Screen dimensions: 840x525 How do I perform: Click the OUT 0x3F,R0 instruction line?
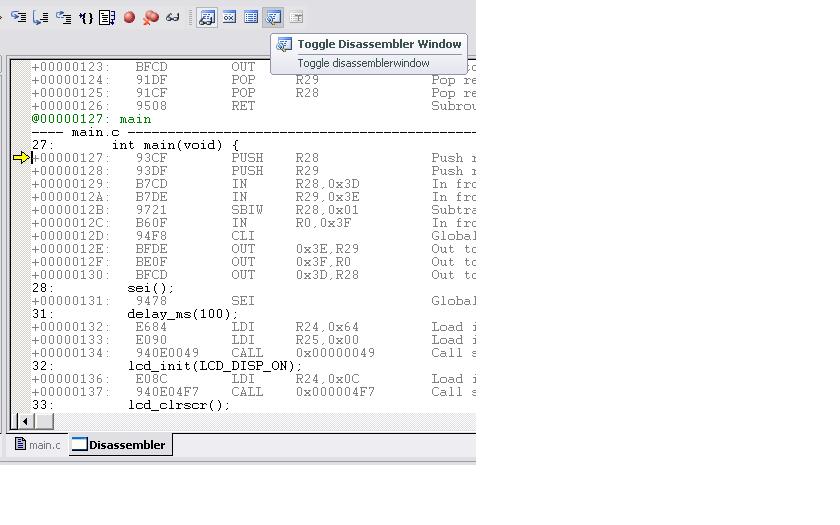[x=253, y=262]
